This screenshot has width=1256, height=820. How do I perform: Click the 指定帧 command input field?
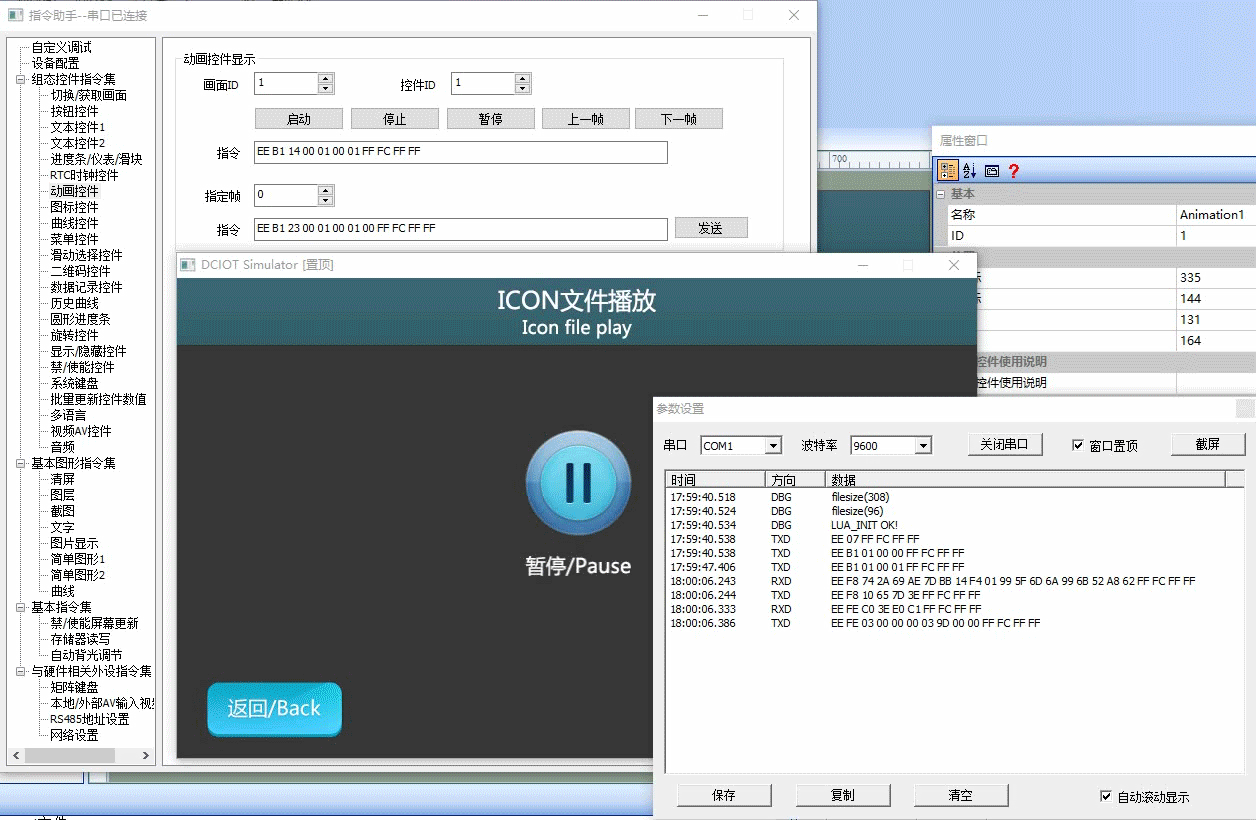point(460,229)
